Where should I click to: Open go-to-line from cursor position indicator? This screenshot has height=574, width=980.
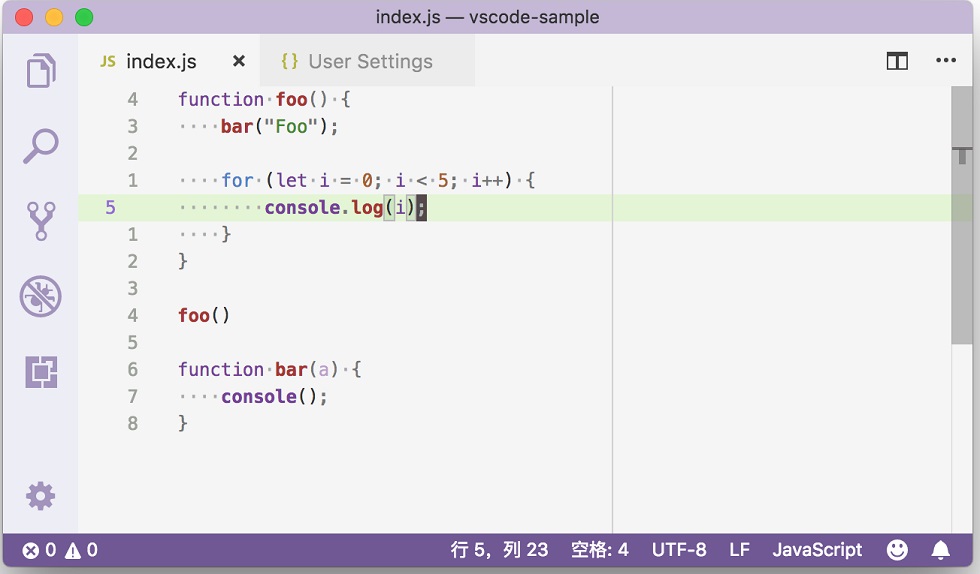click(499, 550)
